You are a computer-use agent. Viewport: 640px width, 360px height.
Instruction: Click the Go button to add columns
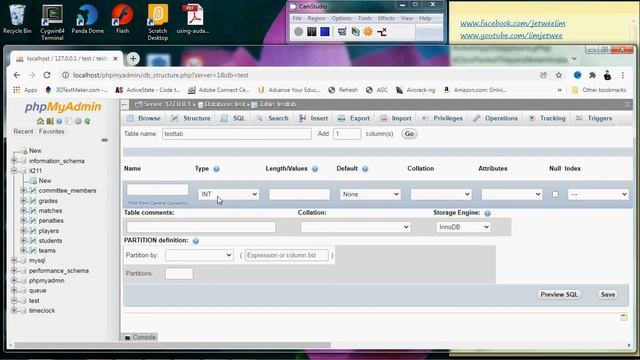[409, 134]
